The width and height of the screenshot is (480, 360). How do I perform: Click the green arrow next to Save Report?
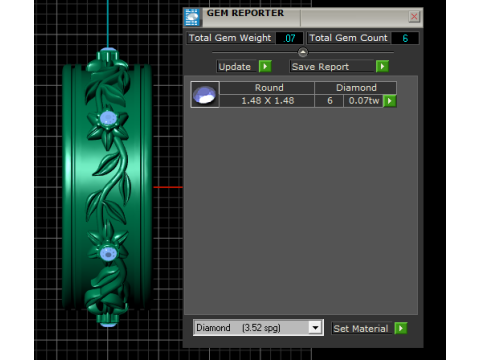(382, 66)
